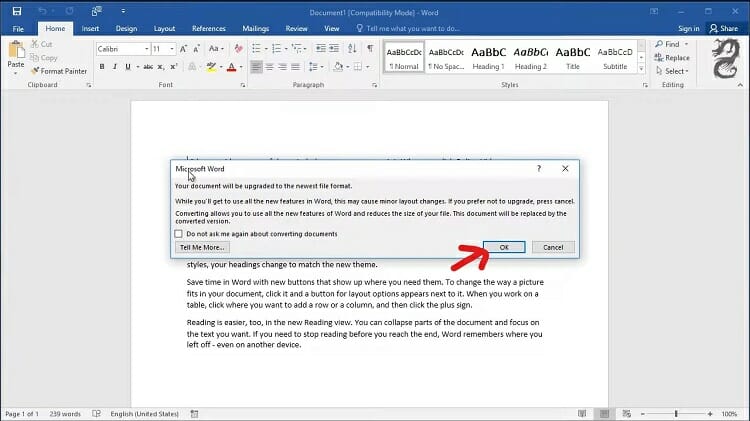The height and width of the screenshot is (421, 750).
Task: Click Clear All Formatting icon
Action: (x=238, y=49)
